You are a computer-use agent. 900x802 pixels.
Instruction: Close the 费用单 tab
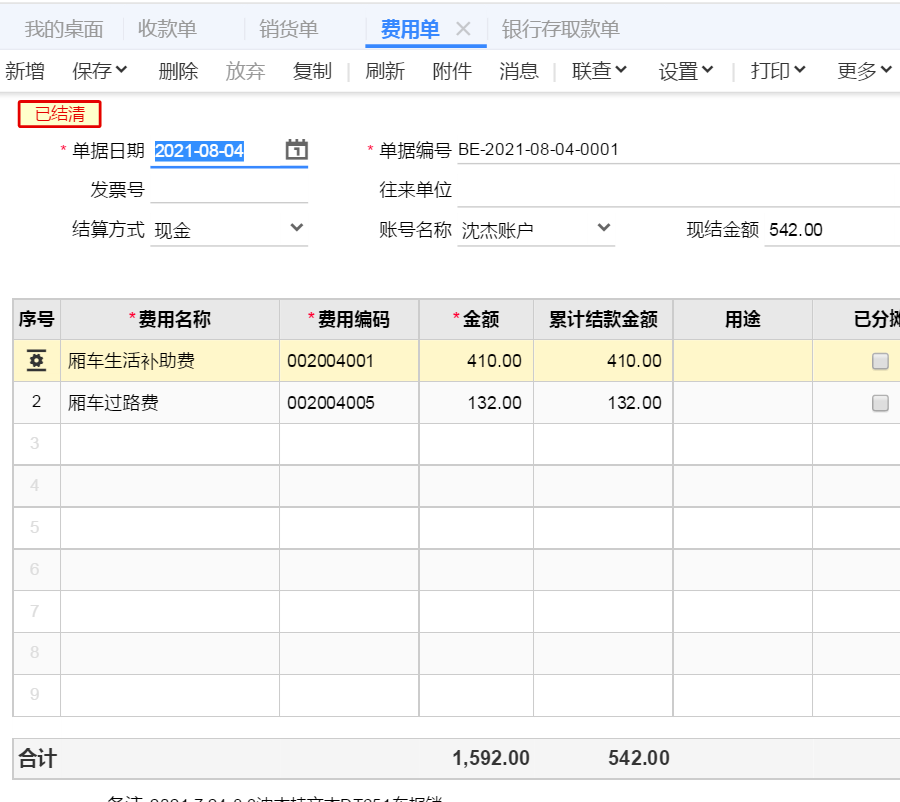coord(463,28)
